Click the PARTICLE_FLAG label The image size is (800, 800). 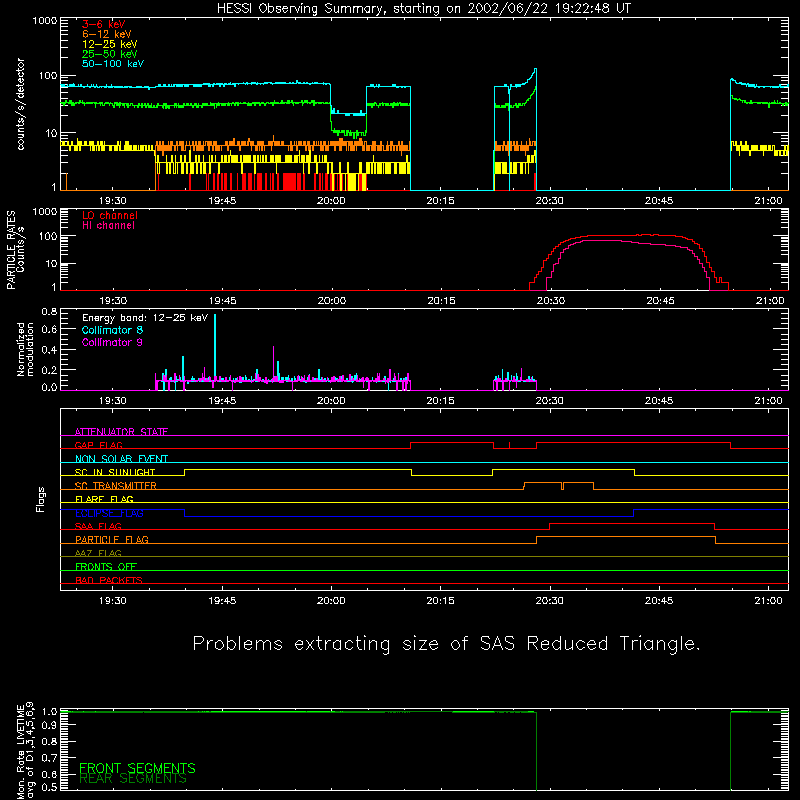[112, 539]
